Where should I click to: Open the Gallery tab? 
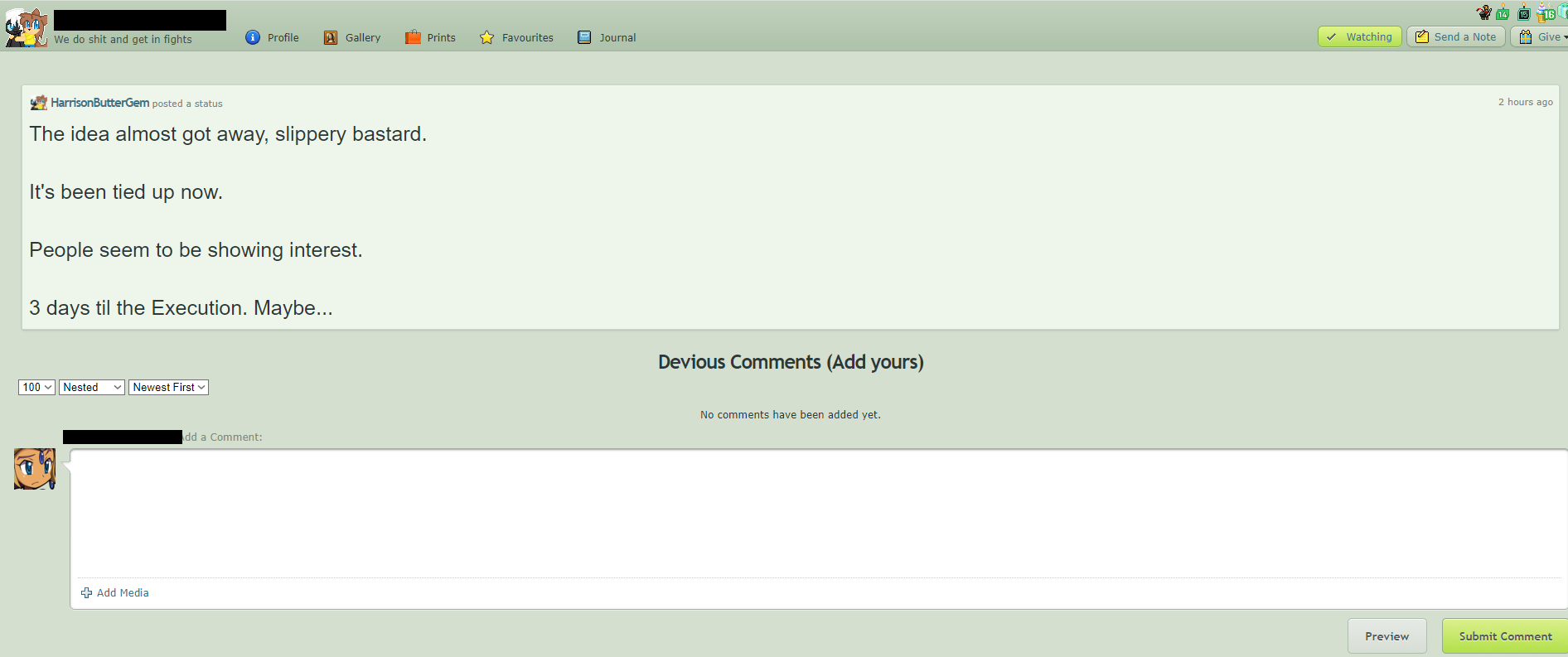352,37
